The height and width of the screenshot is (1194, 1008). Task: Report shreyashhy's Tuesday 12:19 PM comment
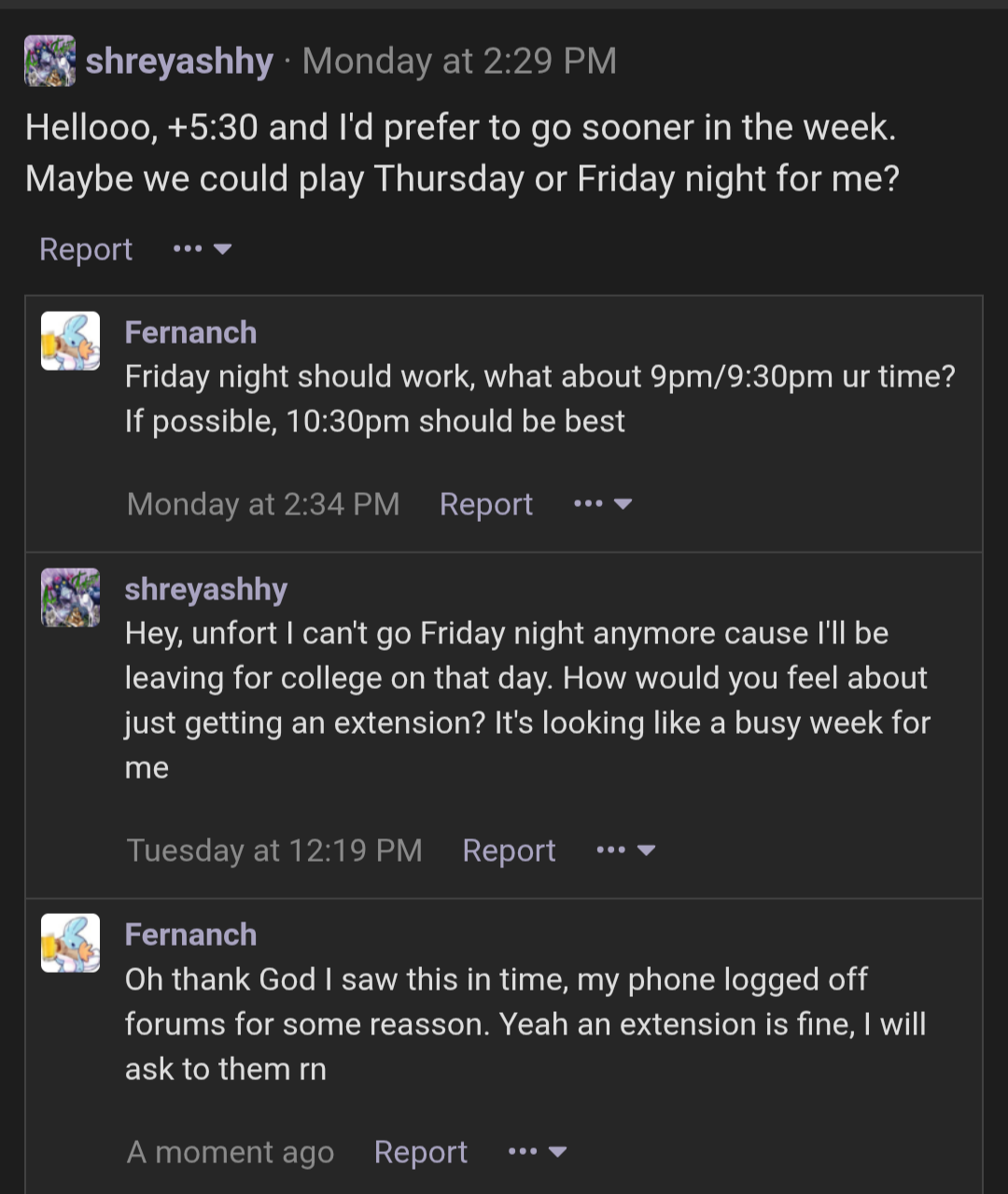click(509, 850)
